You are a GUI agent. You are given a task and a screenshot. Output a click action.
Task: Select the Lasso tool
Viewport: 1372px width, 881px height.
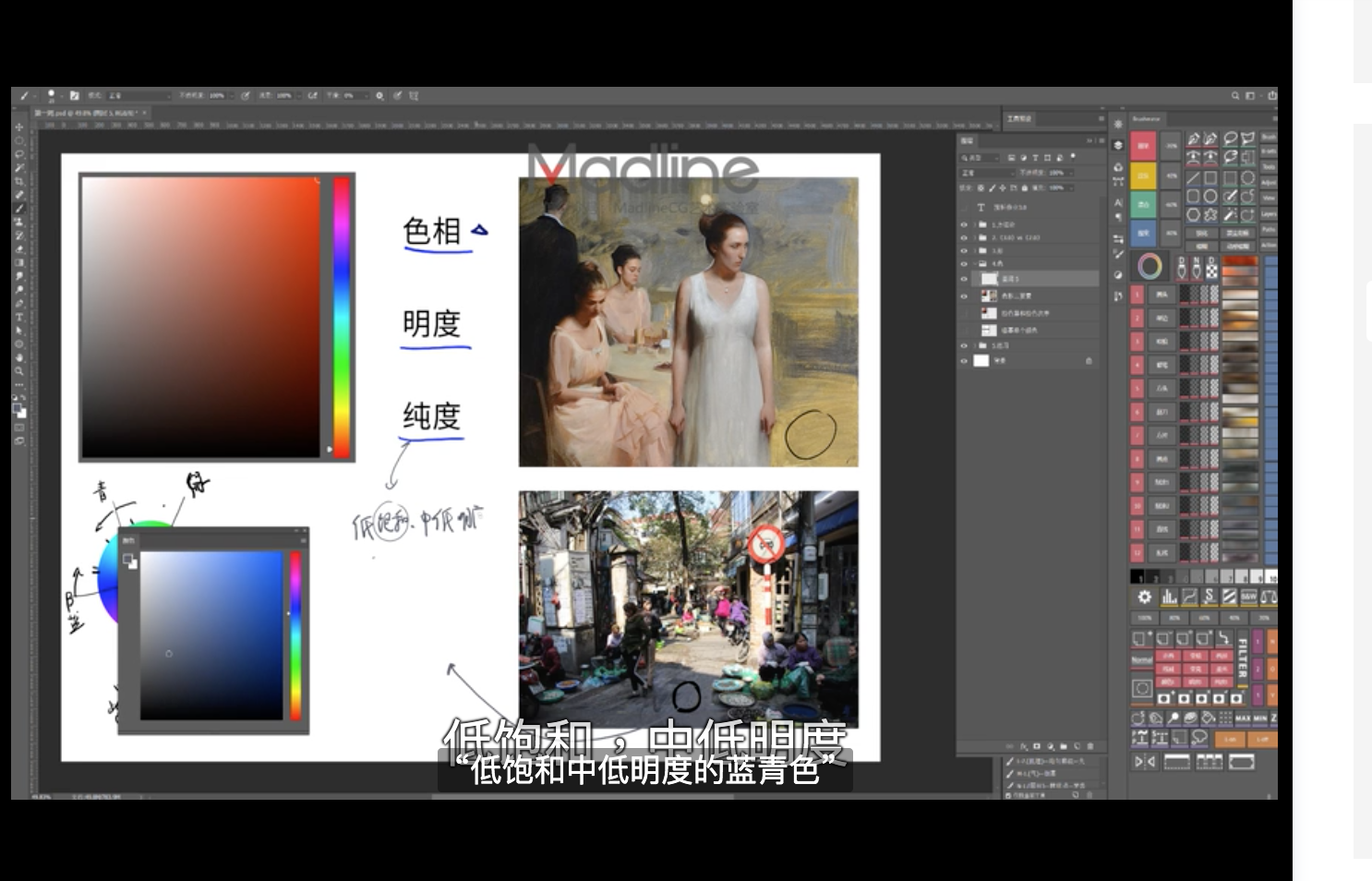[x=19, y=154]
